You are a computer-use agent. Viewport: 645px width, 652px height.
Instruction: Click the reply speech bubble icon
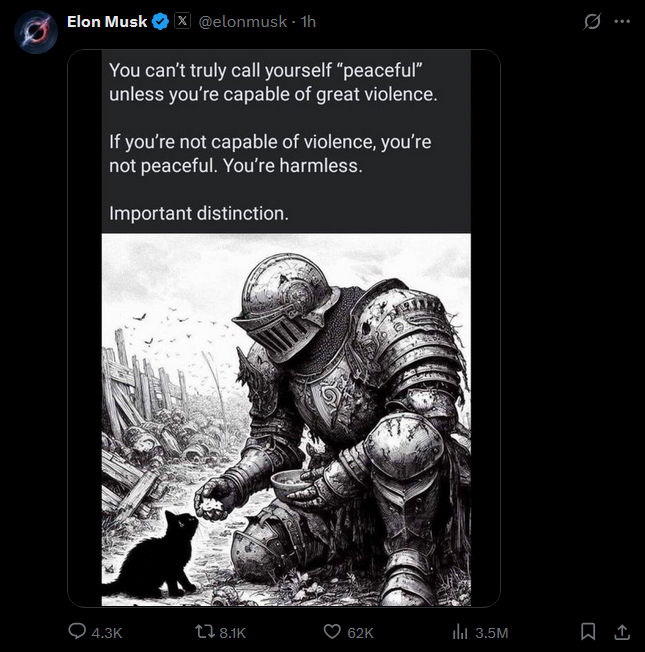(77, 631)
